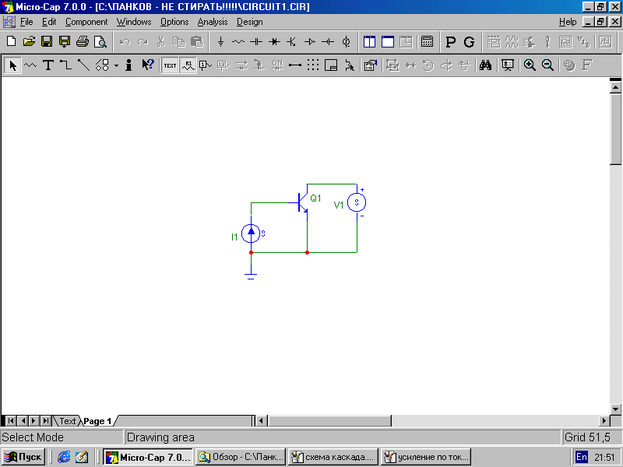Toggle the grid text TEXT display button

tap(169, 65)
